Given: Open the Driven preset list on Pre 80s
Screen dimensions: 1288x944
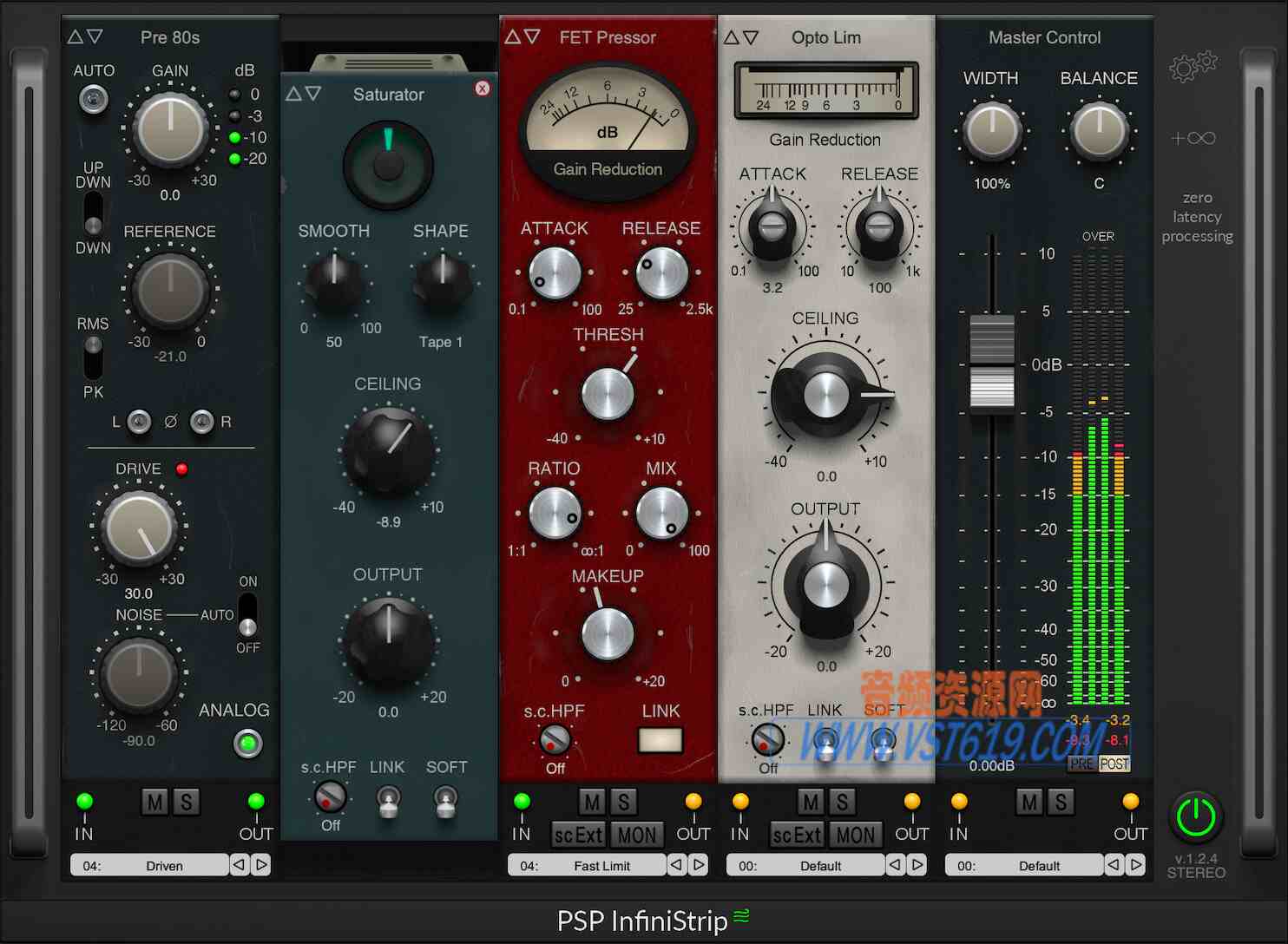Looking at the screenshot, I should [x=149, y=865].
